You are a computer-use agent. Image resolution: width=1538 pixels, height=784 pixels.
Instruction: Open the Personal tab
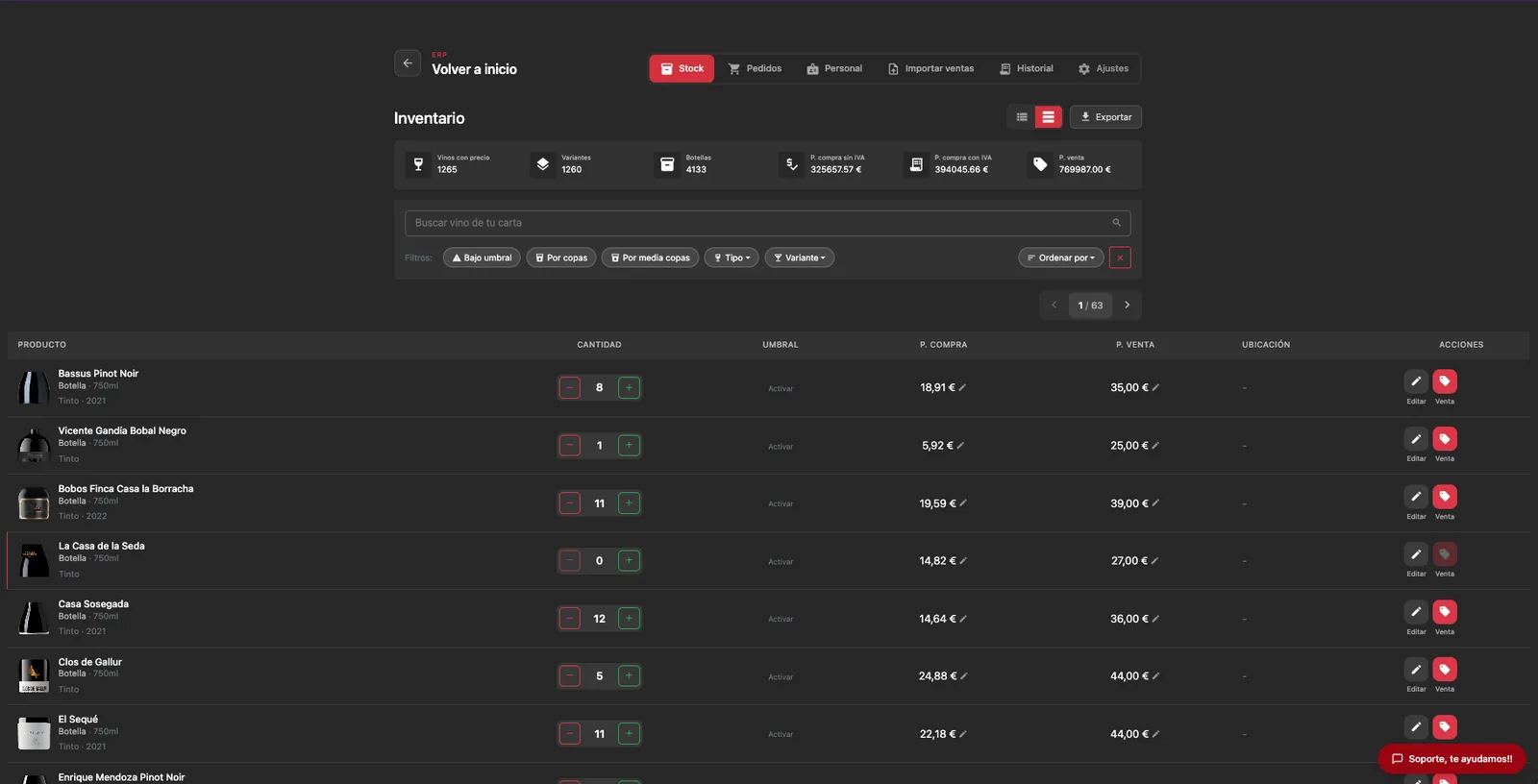point(834,68)
